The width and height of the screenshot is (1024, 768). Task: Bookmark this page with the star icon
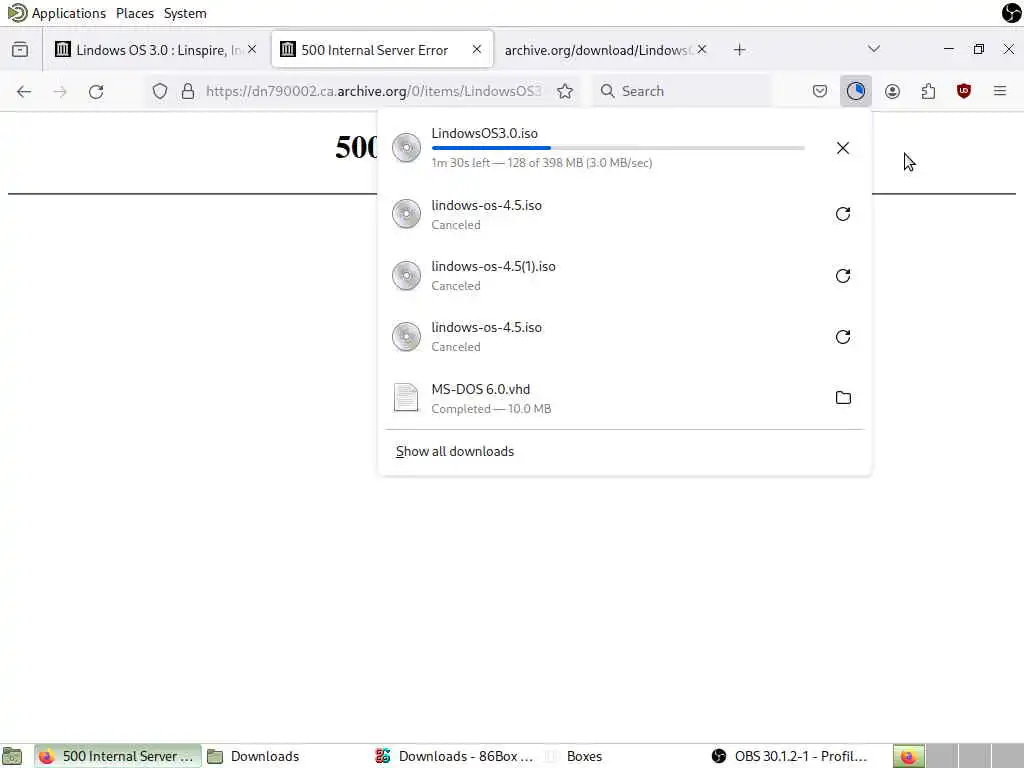point(565,91)
